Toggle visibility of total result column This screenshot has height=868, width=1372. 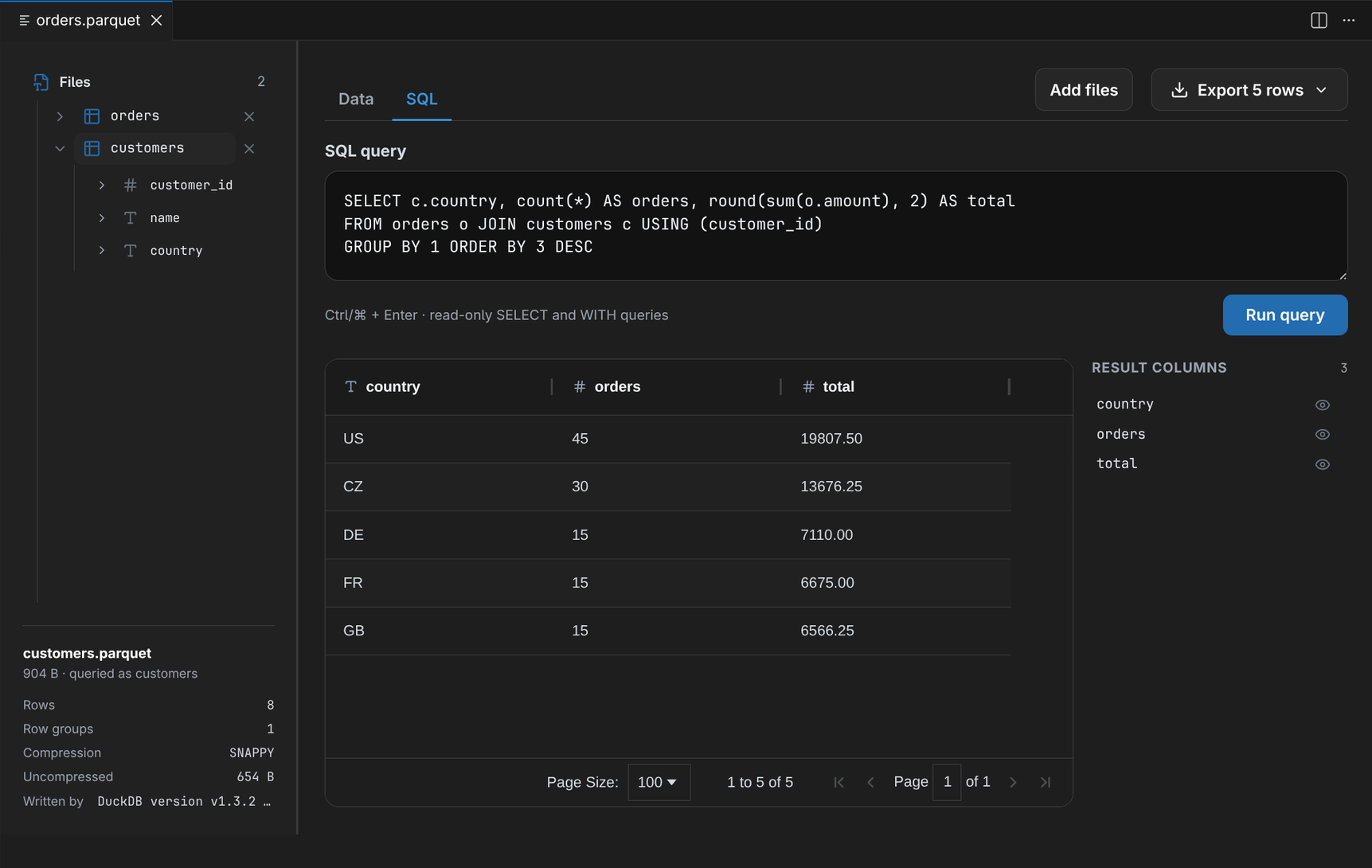1322,464
